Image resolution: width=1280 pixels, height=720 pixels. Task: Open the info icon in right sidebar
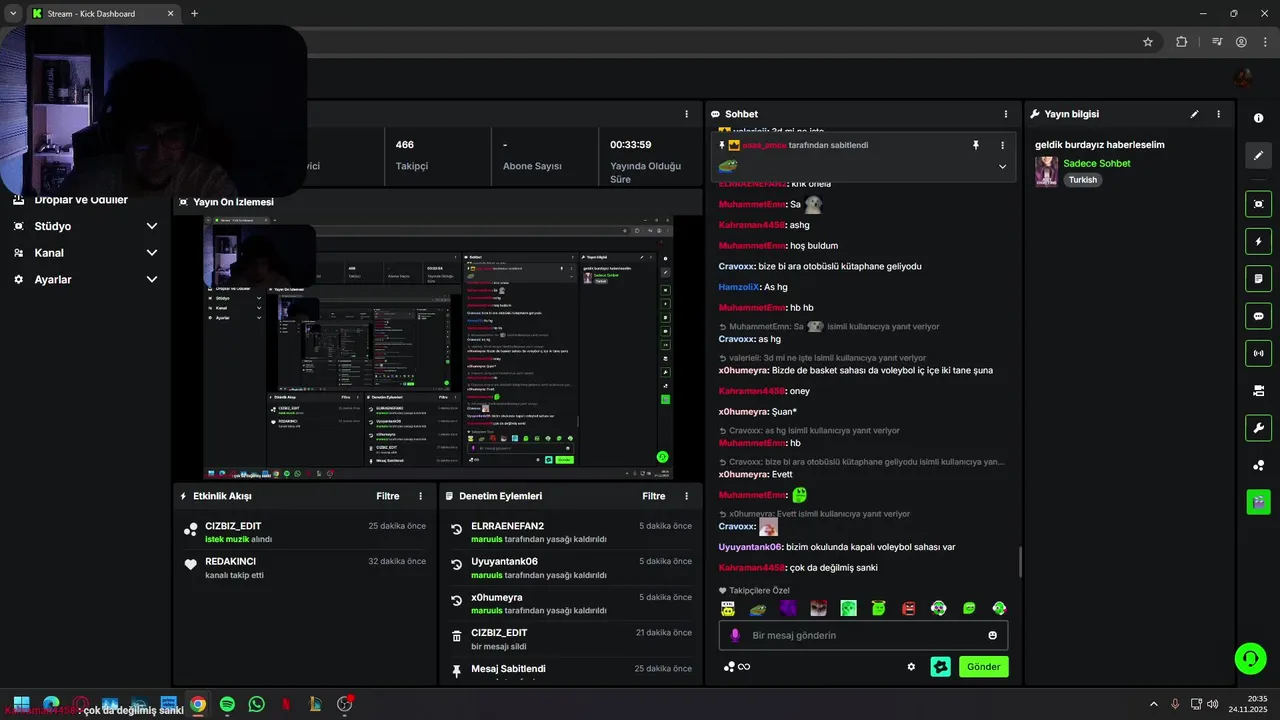pos(1258,118)
